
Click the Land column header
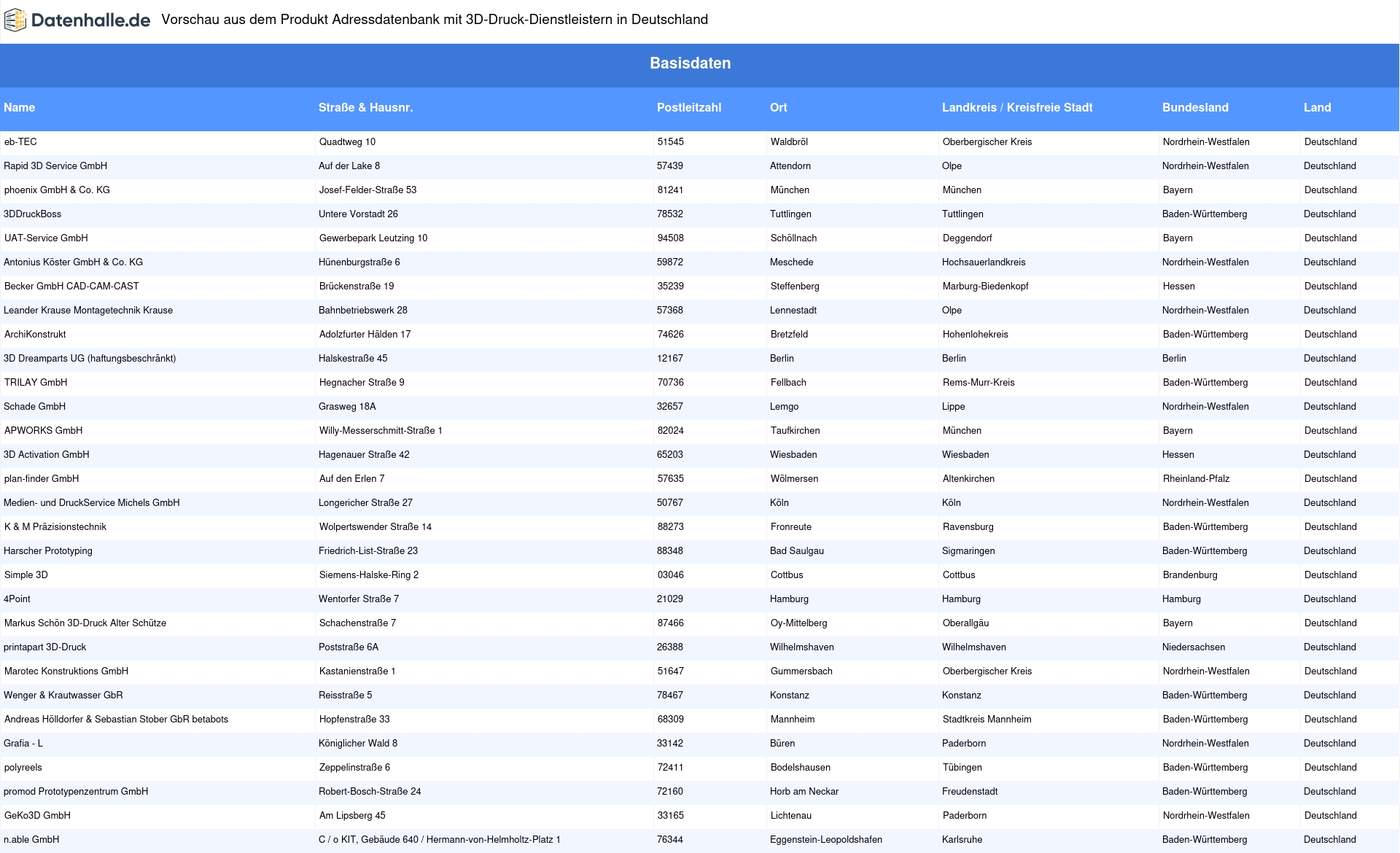tap(1318, 107)
